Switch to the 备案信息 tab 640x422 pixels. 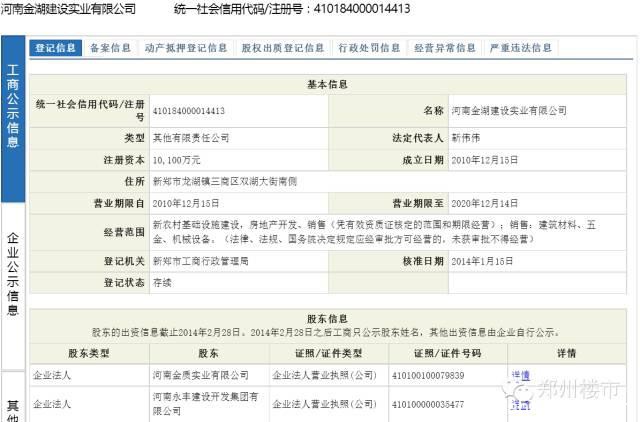(x=110, y=48)
